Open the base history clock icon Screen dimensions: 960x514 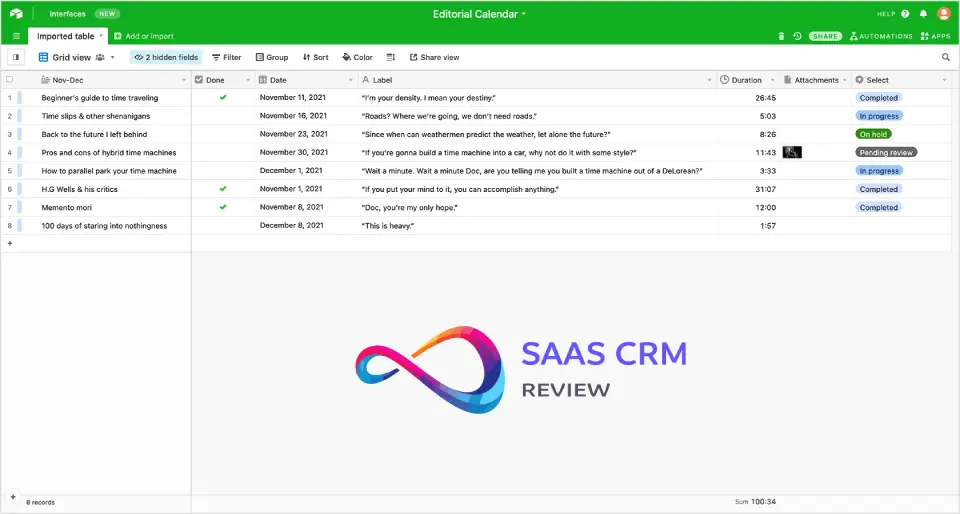pos(797,36)
